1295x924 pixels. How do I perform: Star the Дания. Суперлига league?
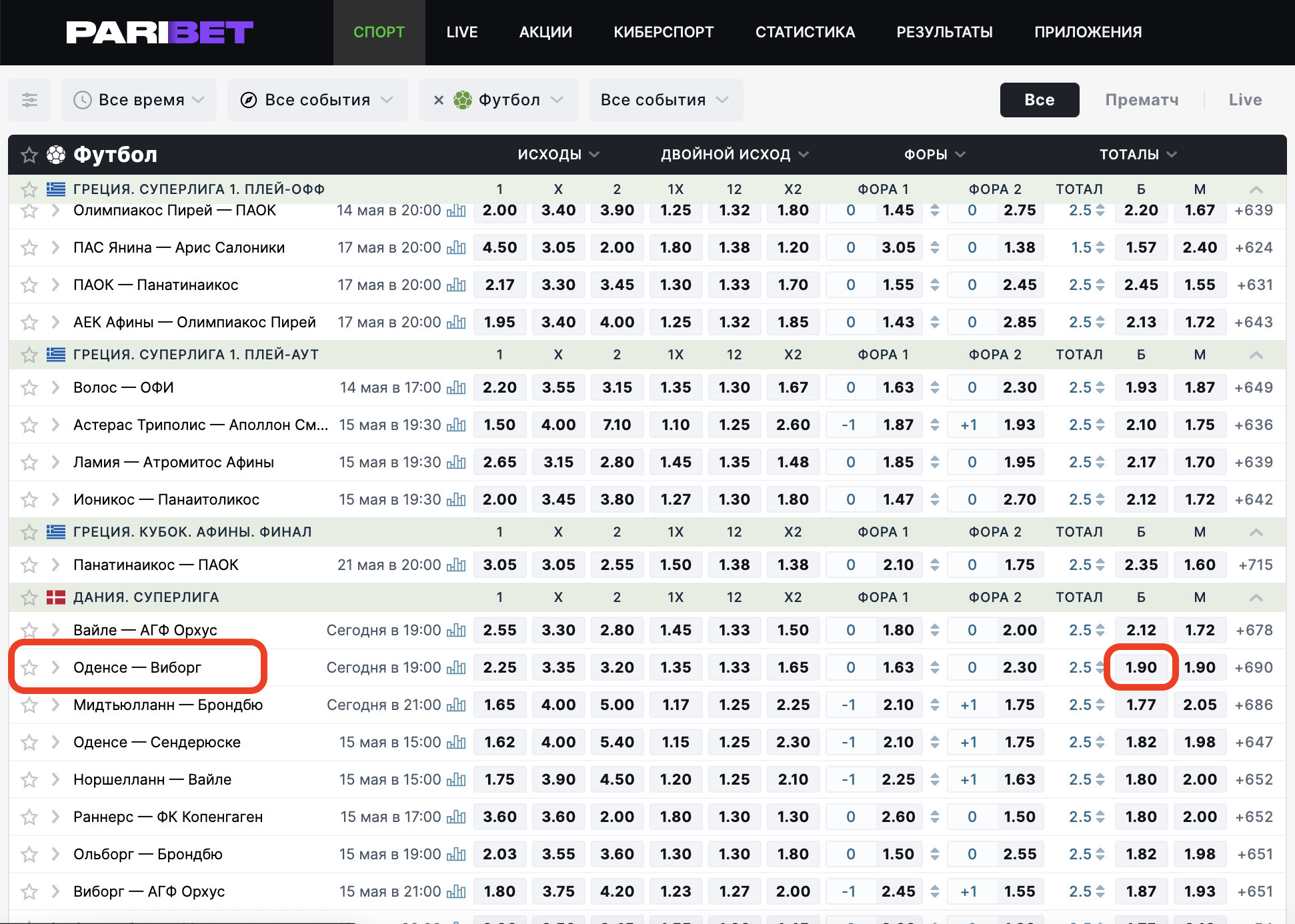point(29,597)
